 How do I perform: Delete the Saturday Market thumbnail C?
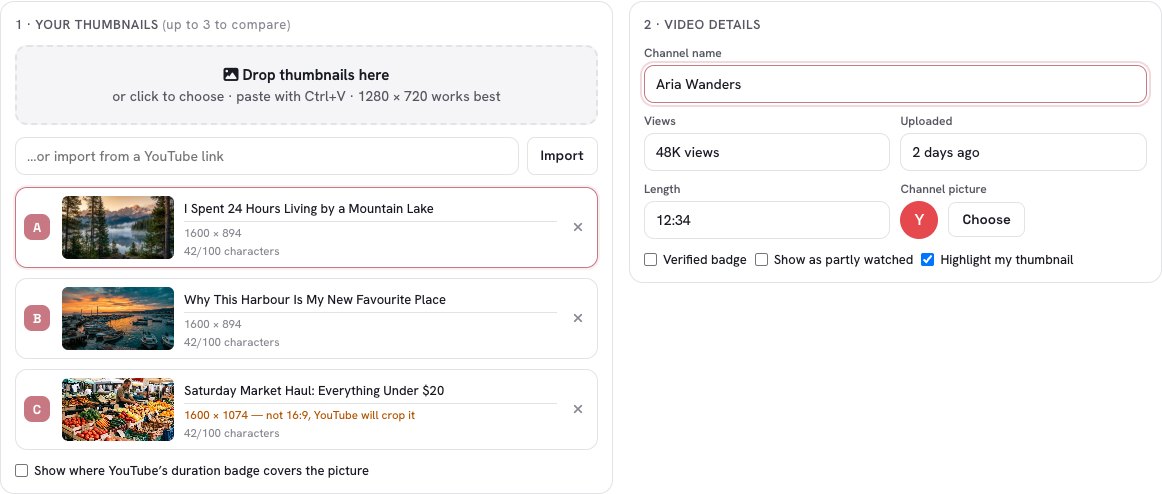[578, 410]
